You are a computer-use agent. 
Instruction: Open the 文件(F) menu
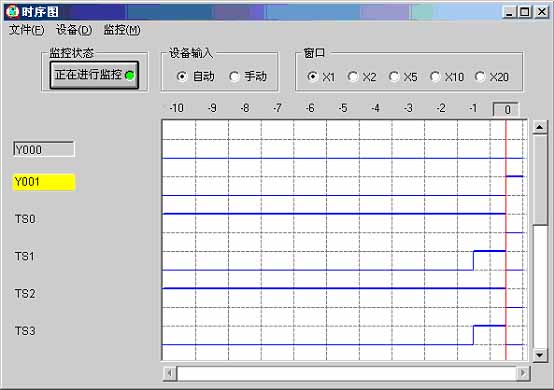click(27, 30)
